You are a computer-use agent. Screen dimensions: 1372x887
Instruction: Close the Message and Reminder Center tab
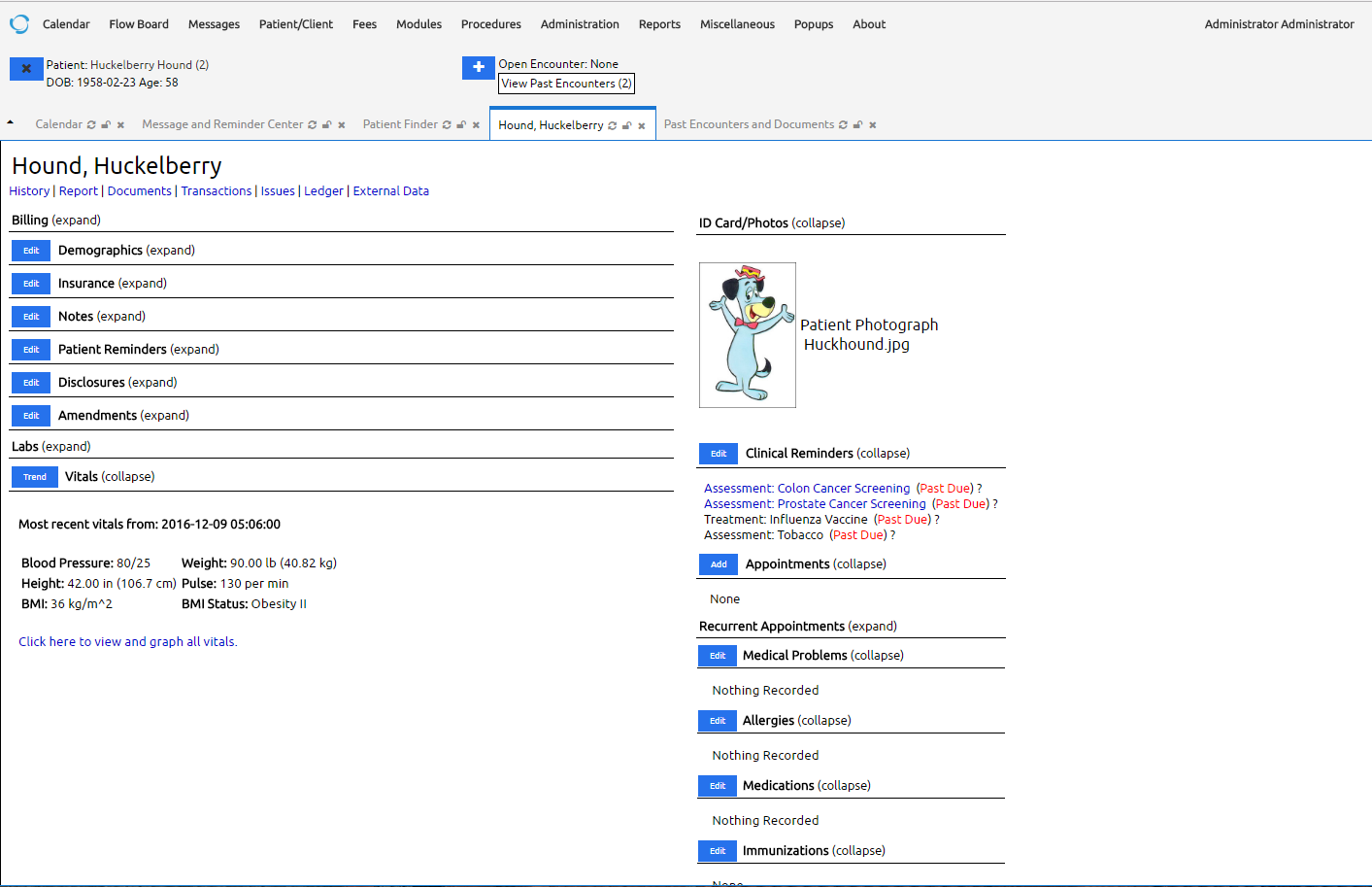coord(342,125)
